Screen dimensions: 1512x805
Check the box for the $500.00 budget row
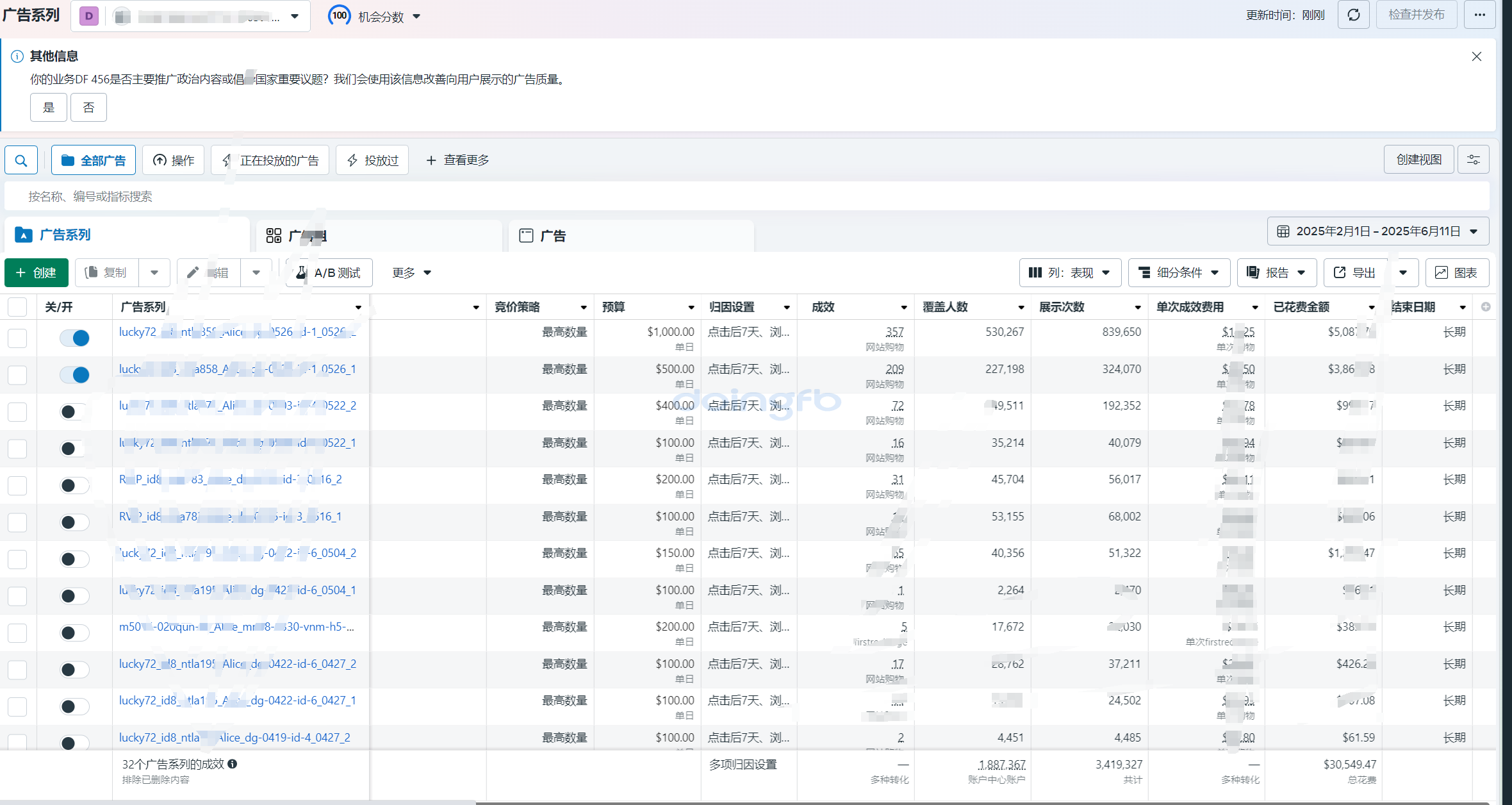point(17,375)
